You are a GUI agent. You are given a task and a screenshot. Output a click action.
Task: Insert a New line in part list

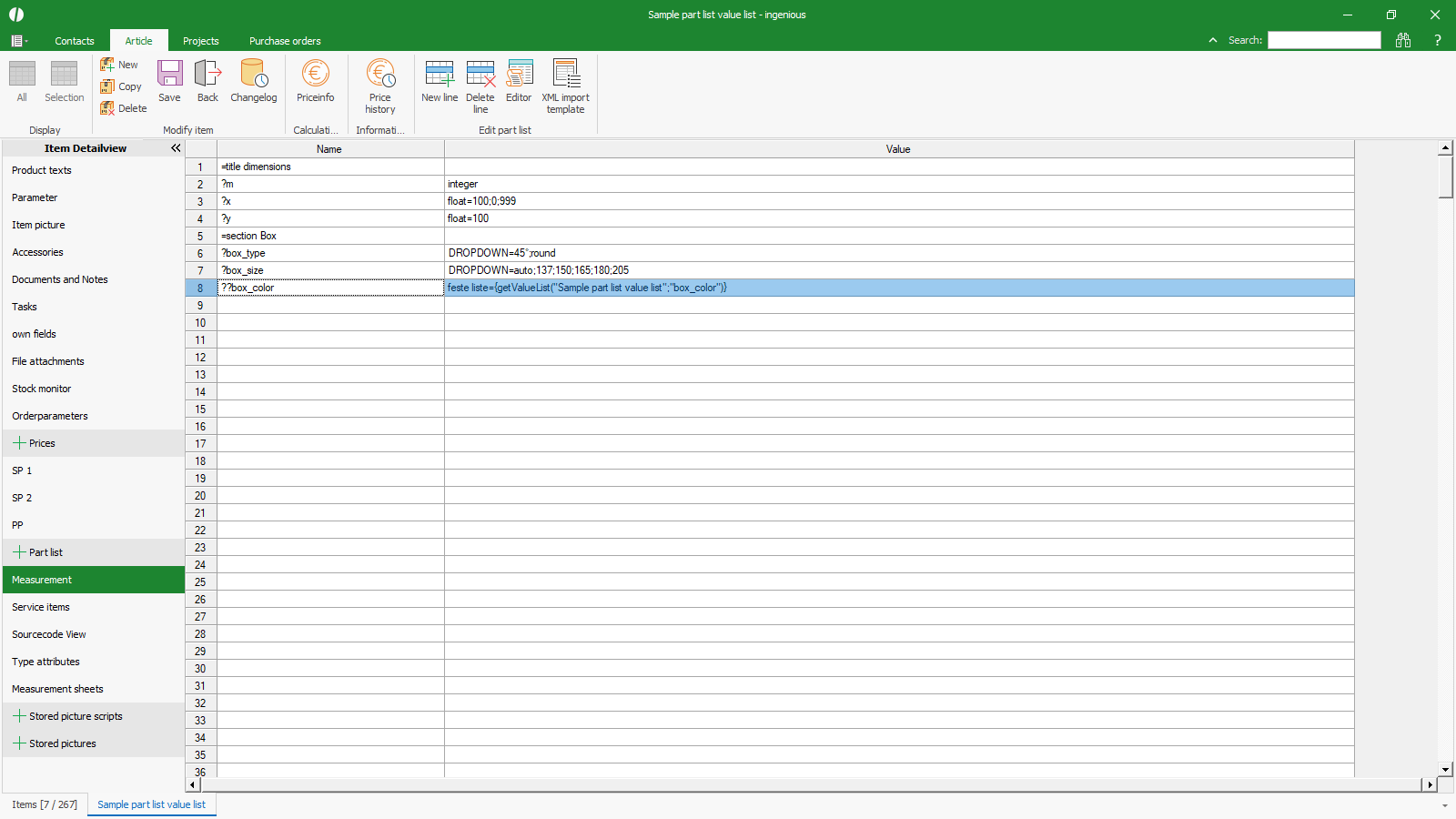click(440, 80)
